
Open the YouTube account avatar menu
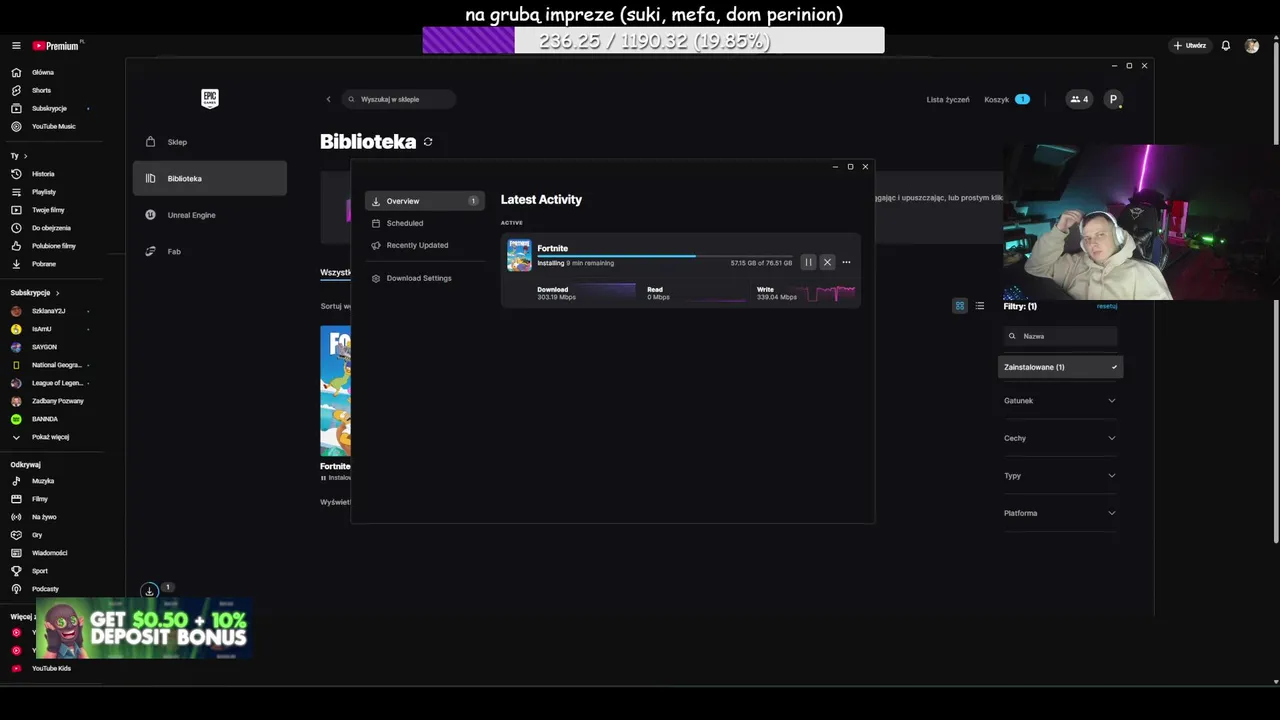point(1252,46)
